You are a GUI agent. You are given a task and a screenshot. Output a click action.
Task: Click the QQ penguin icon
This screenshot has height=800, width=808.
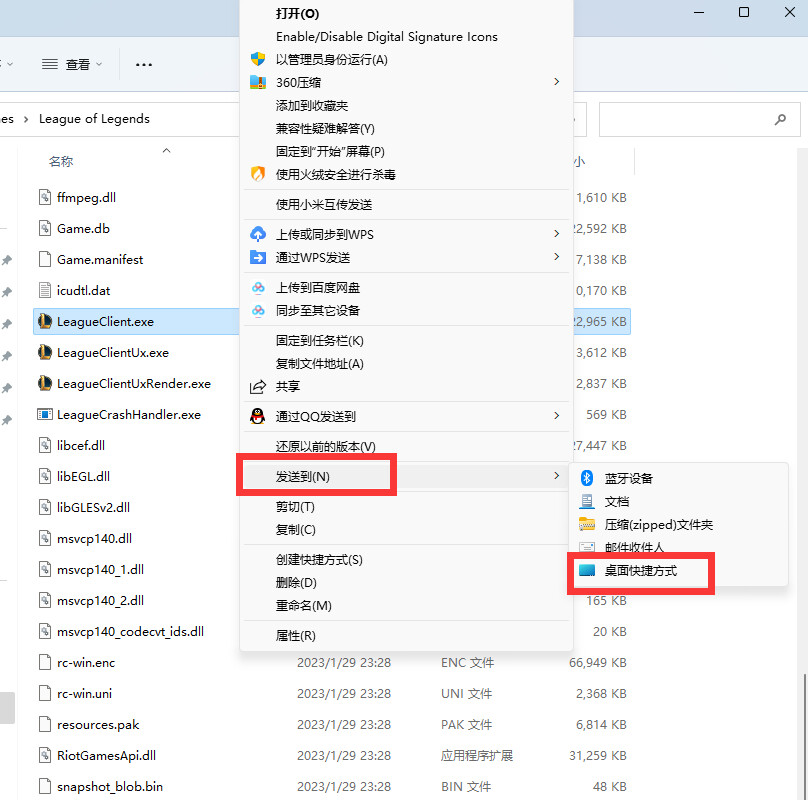click(258, 416)
